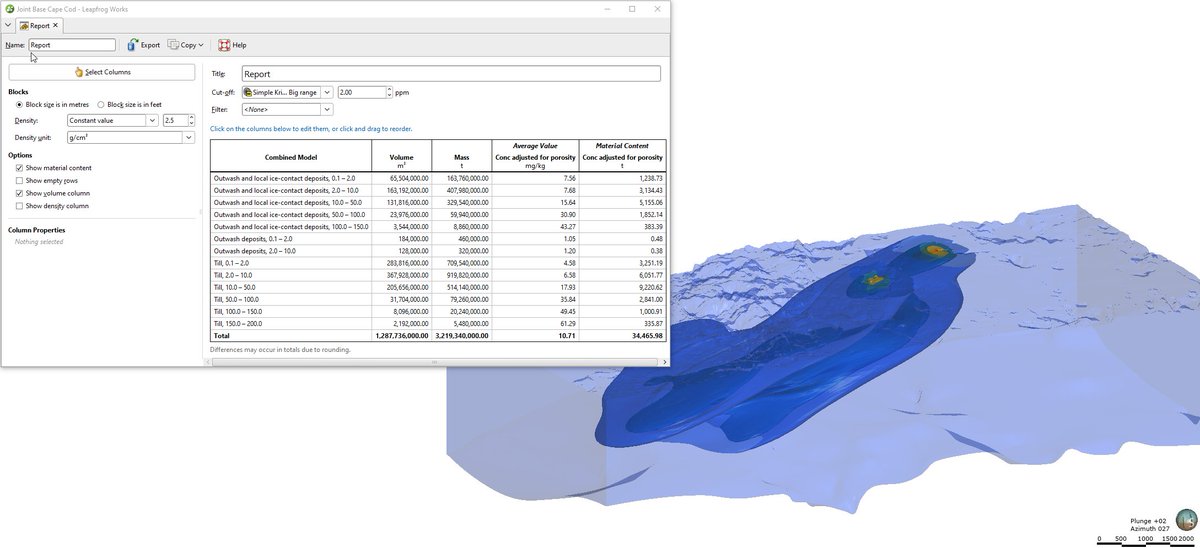The image size is (1200, 548).
Task: Click the Total row label
Action: point(221,336)
